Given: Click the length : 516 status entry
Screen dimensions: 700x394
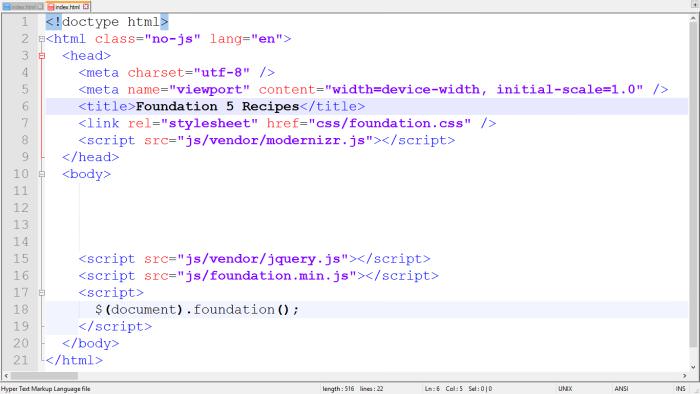Looking at the screenshot, I should 338,389.
